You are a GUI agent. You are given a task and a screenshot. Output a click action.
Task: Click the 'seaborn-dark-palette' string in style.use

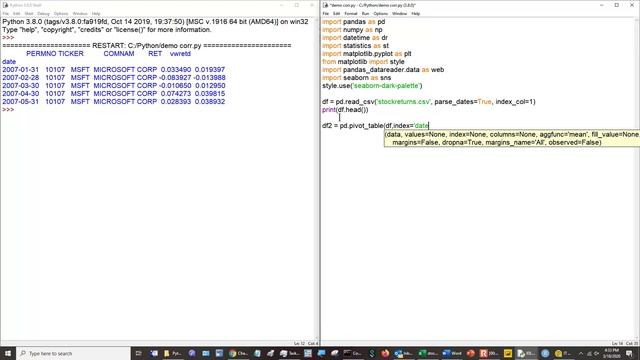(387, 86)
